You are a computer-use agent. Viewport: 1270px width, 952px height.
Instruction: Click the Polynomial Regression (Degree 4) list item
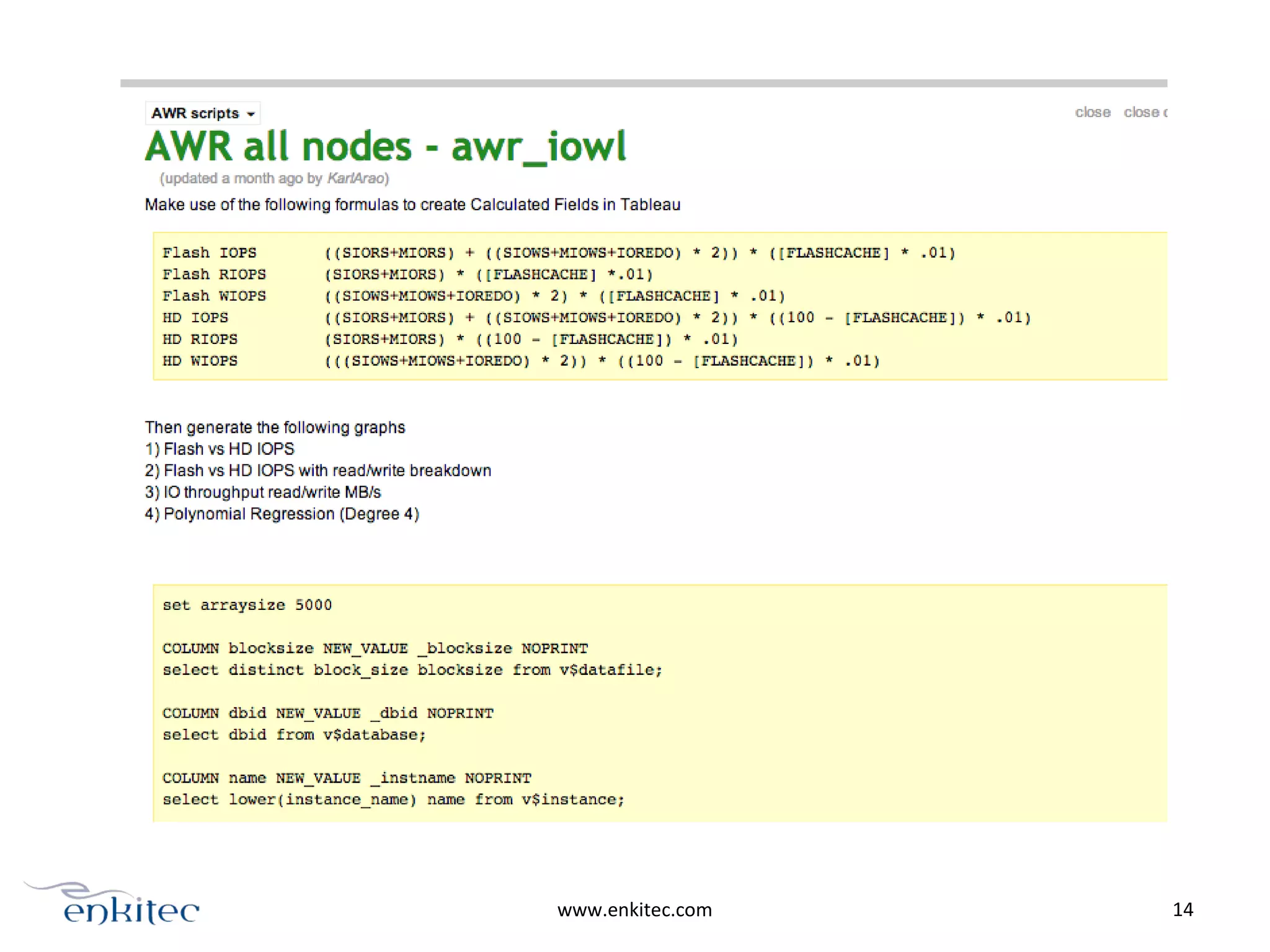click(282, 514)
